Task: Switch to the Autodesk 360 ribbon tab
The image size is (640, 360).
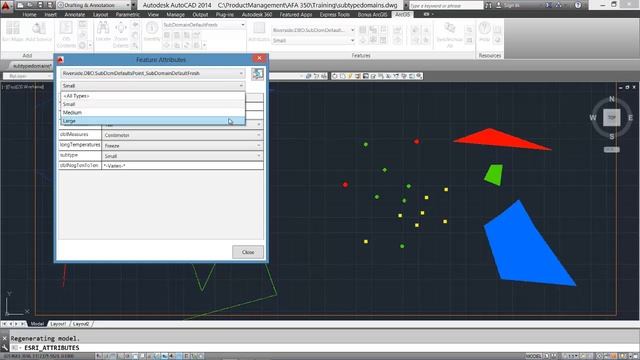Action: pos(257,14)
